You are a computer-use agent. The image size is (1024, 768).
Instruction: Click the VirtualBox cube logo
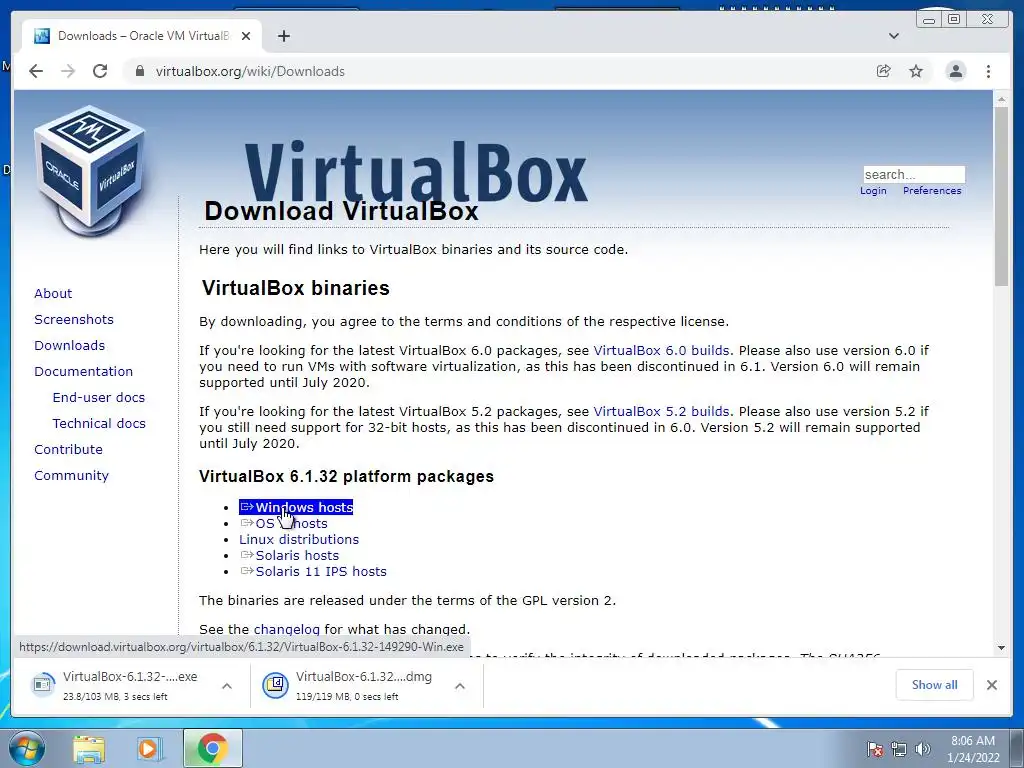(x=89, y=171)
